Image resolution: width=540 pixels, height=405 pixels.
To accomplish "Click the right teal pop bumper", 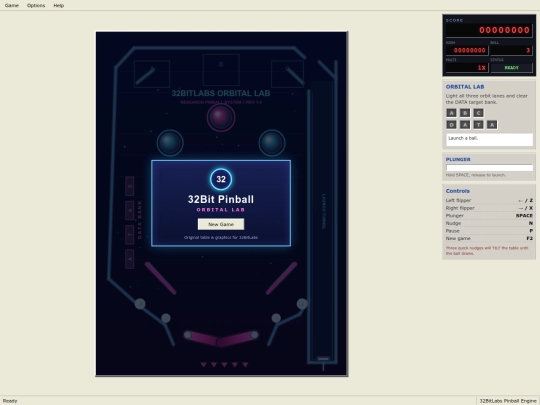I will click(272, 143).
